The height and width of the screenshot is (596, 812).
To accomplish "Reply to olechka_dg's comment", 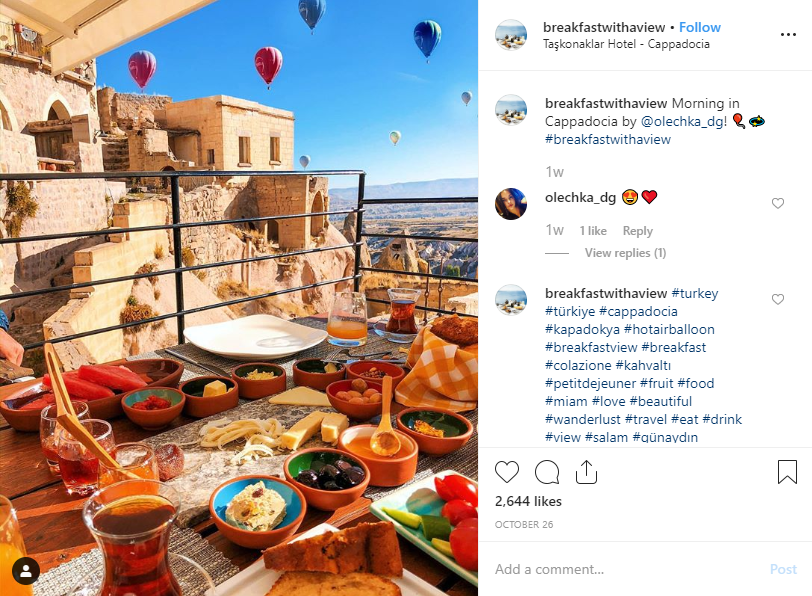I will [x=637, y=231].
